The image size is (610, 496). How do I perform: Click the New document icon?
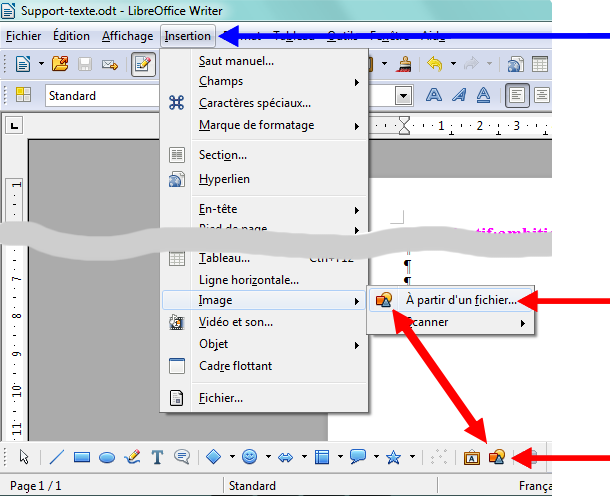(x=23, y=64)
